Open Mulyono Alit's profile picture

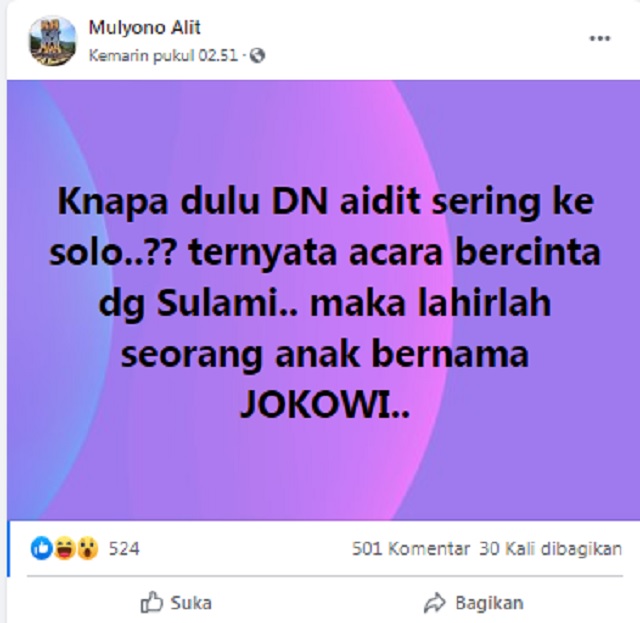coord(53,41)
